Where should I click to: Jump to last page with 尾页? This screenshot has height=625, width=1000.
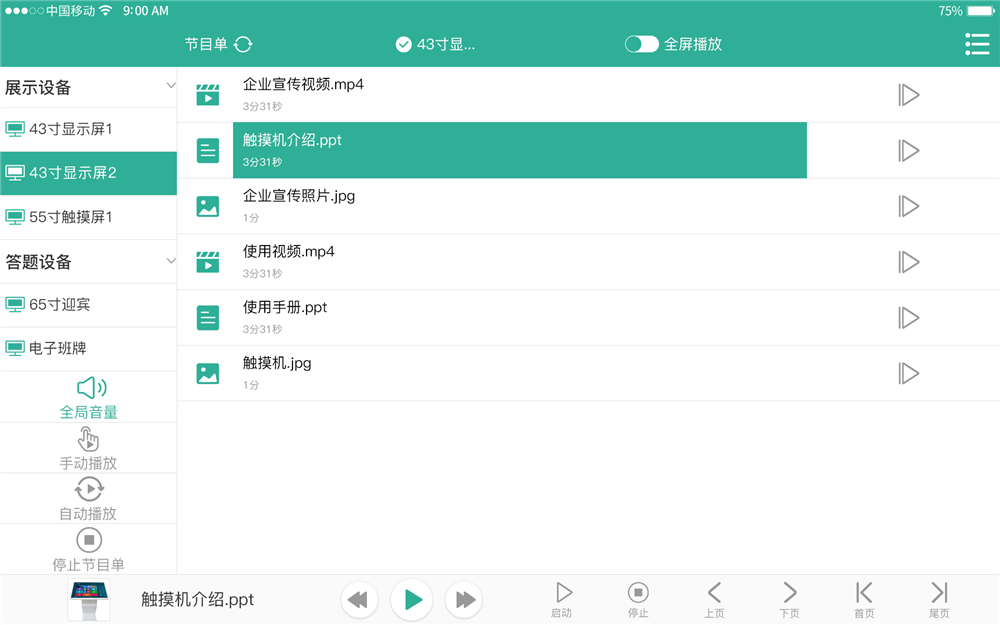tap(938, 599)
